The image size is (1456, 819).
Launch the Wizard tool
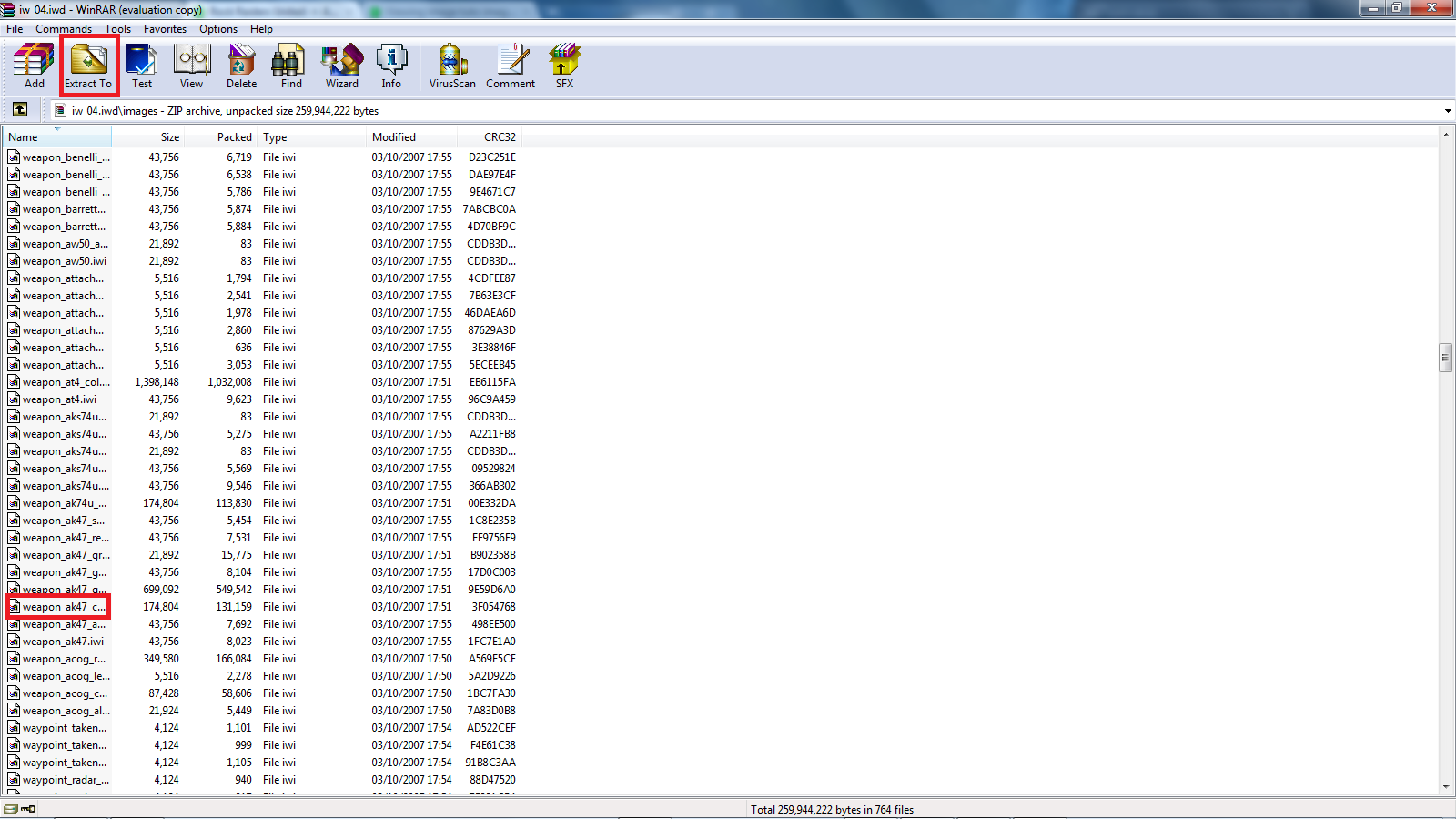tap(342, 66)
